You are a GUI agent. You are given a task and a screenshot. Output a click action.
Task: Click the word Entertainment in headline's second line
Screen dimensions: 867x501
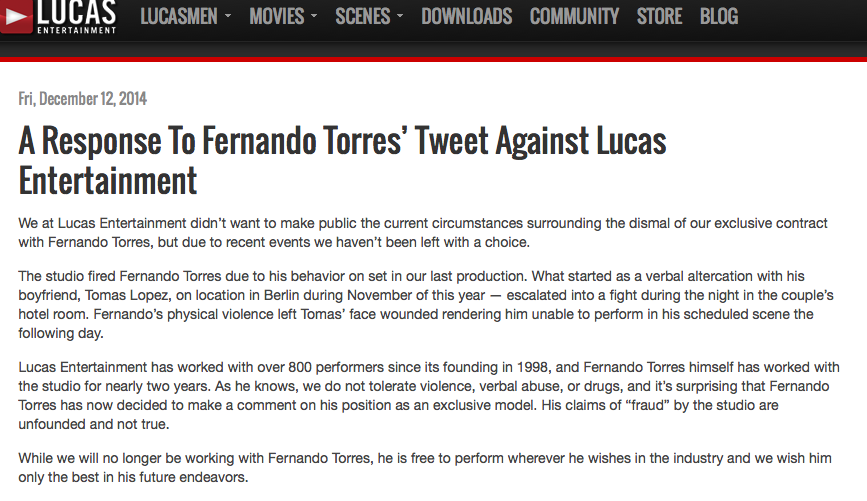108,181
